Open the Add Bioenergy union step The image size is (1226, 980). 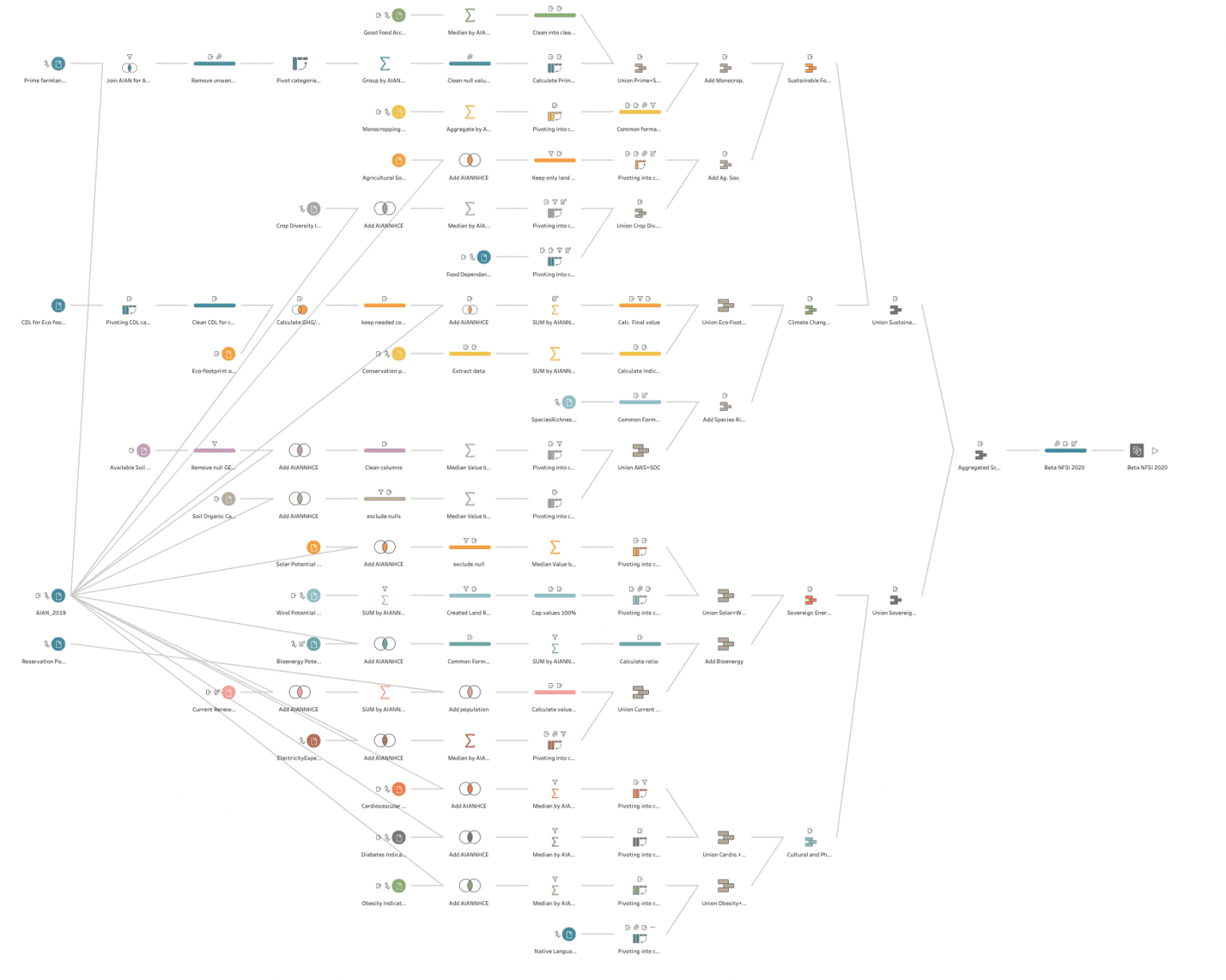[x=725, y=644]
